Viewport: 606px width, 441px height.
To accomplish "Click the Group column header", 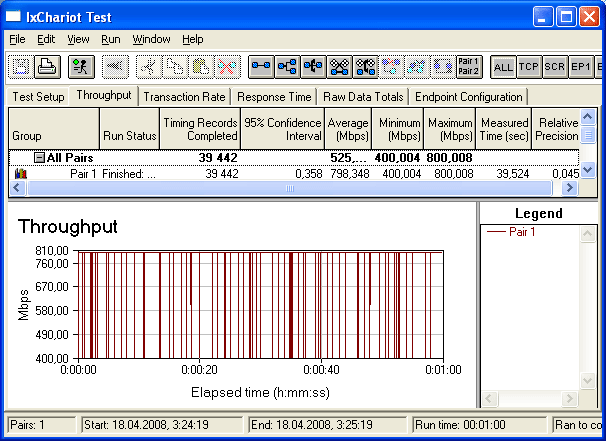I will (x=54, y=129).
